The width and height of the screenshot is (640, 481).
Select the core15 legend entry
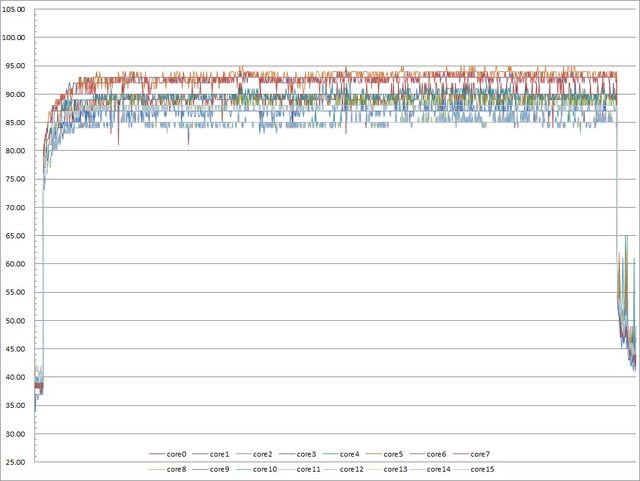click(x=480, y=468)
